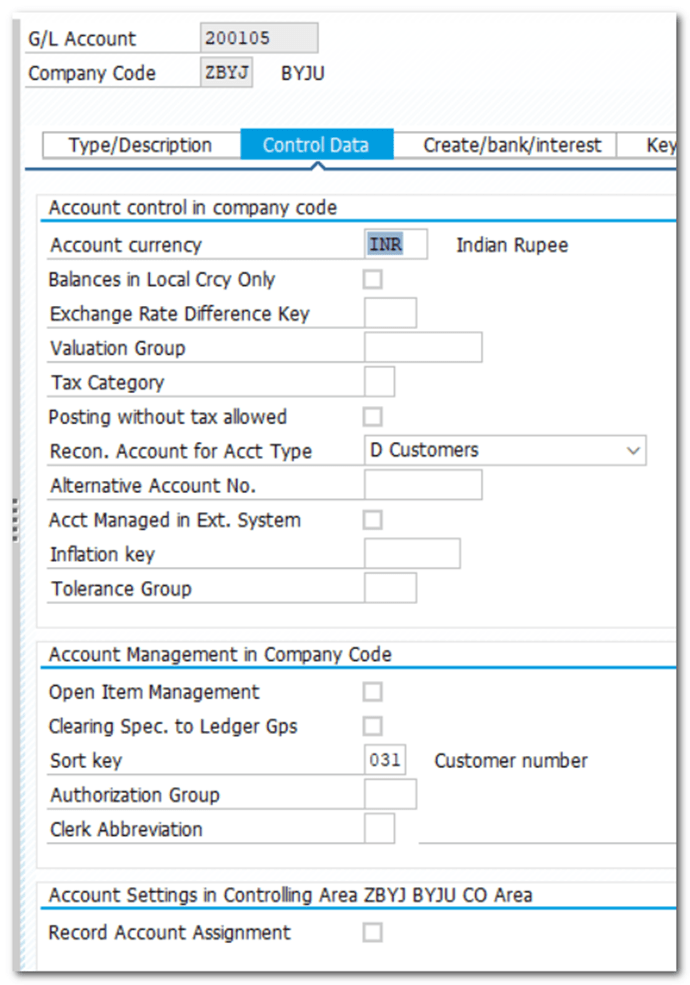
Task: Click into the Valuation Group input
Action: (423, 348)
